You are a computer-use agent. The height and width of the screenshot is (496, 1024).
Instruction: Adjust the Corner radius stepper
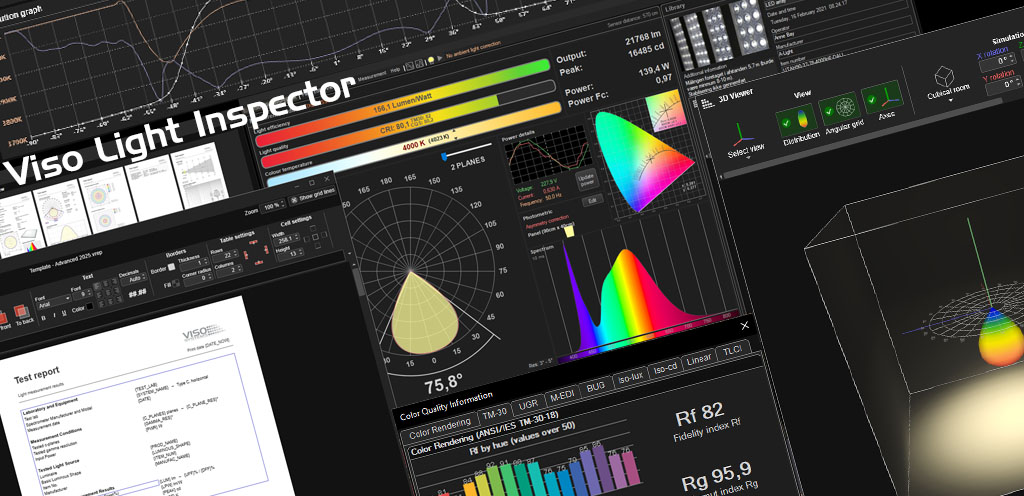click(199, 278)
